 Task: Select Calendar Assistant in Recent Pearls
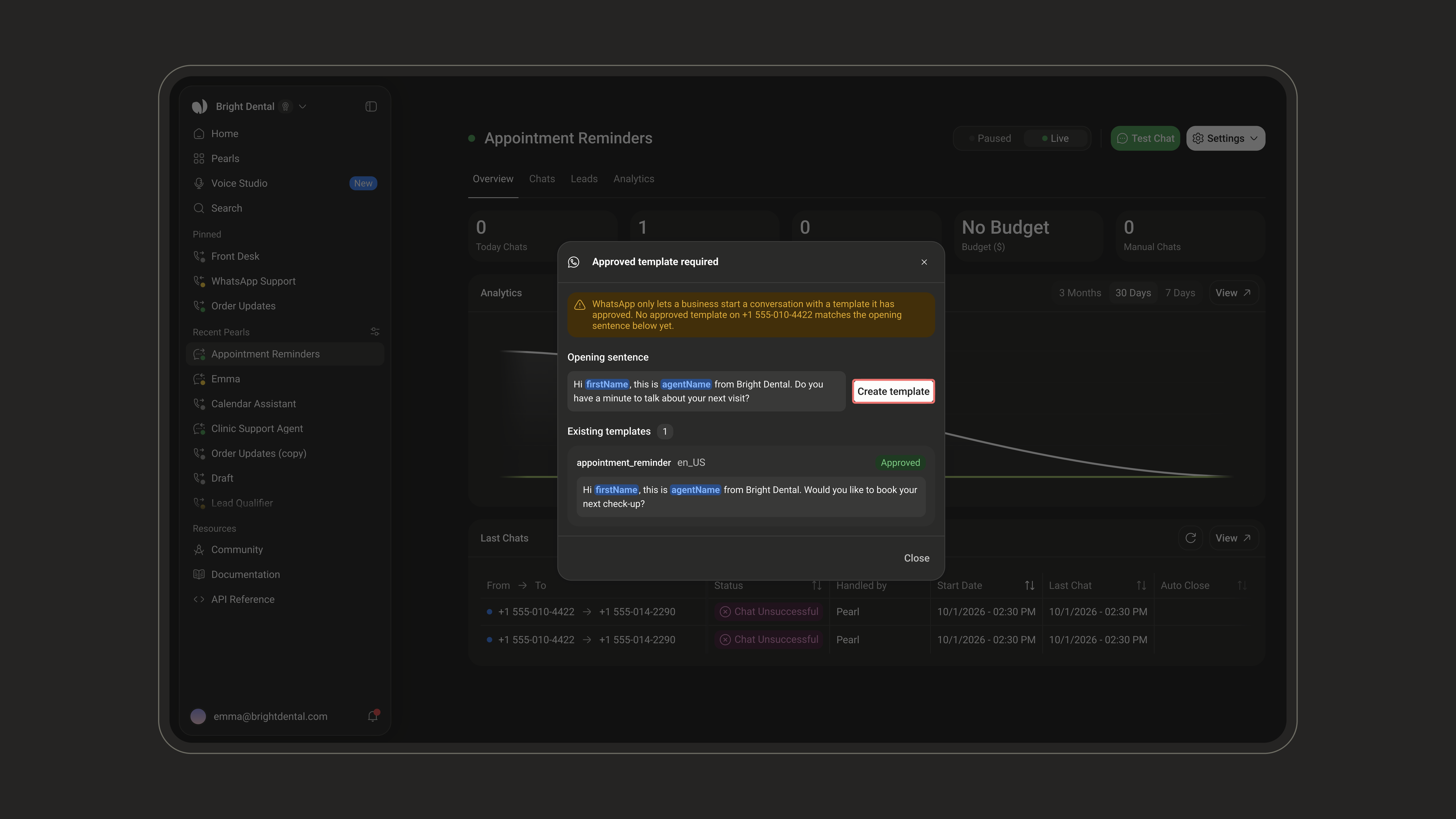285,404
